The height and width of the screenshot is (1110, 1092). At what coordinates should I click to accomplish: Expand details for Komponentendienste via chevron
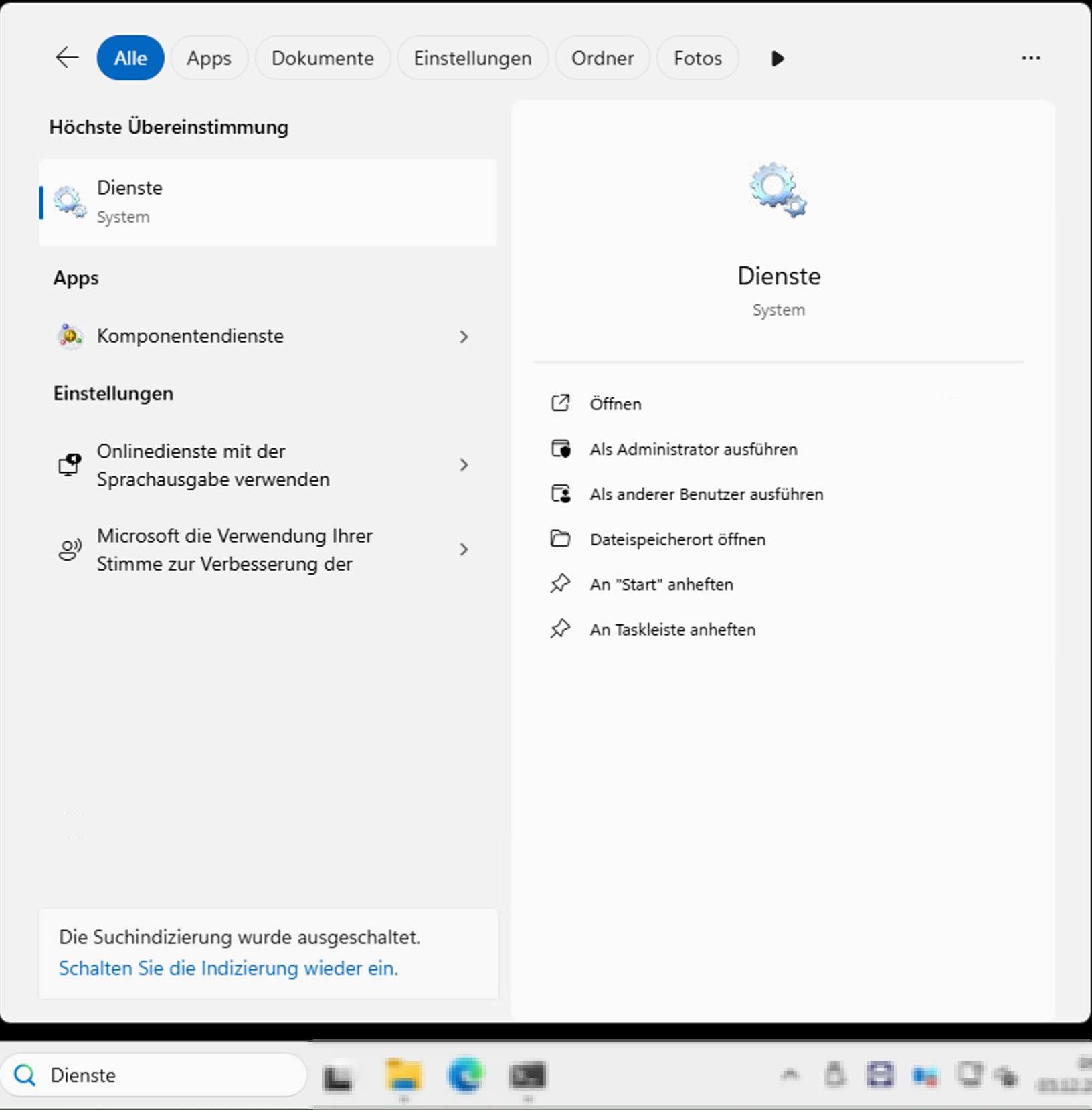464,337
